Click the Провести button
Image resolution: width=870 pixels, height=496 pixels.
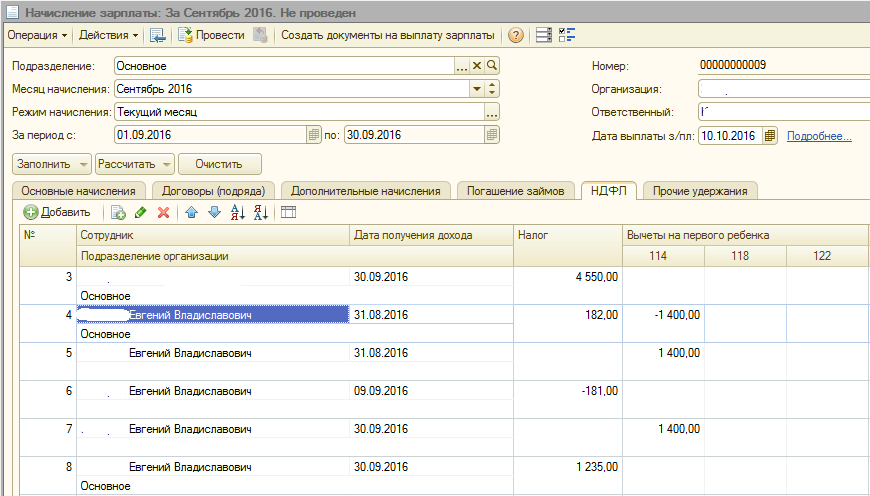(211, 35)
